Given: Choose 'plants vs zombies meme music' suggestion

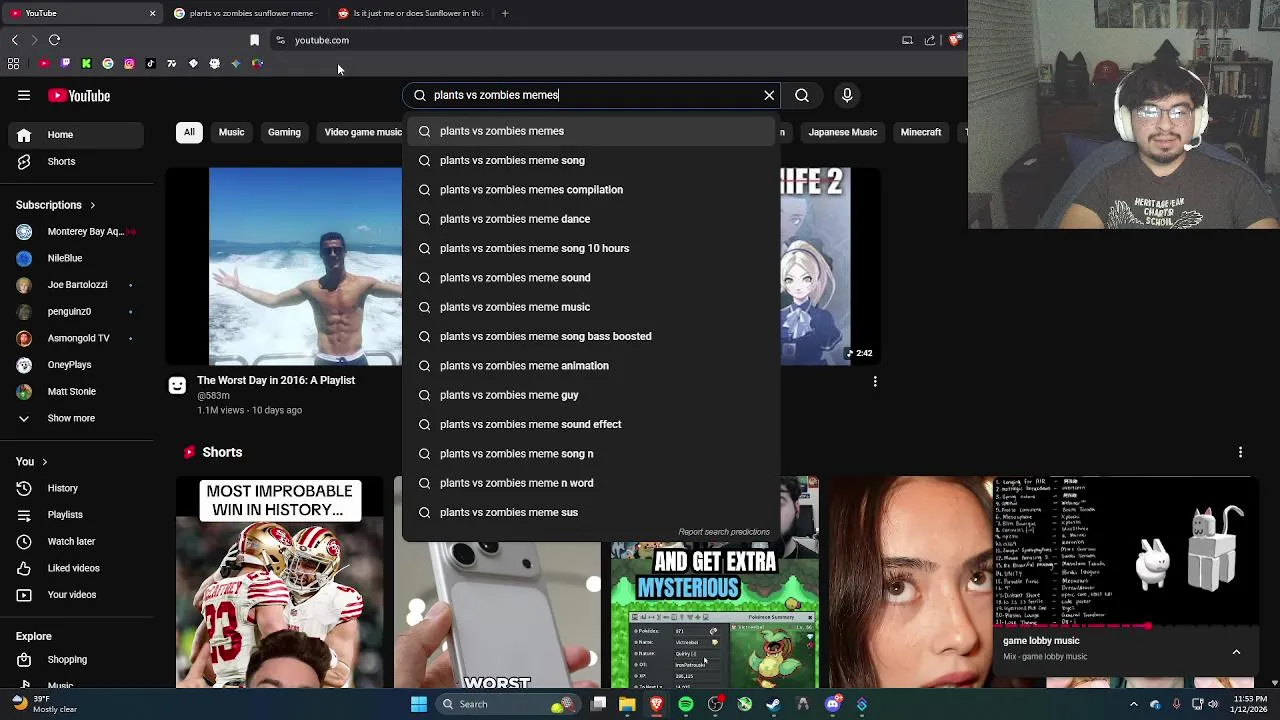Looking at the screenshot, I should click(x=590, y=307).
